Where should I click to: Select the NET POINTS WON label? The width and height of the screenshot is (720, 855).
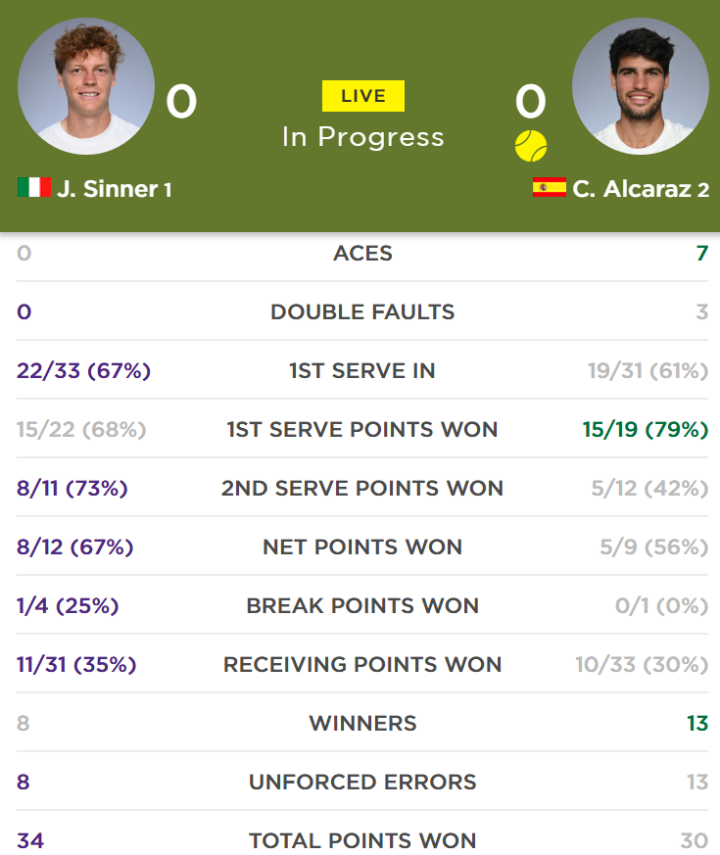(x=363, y=547)
